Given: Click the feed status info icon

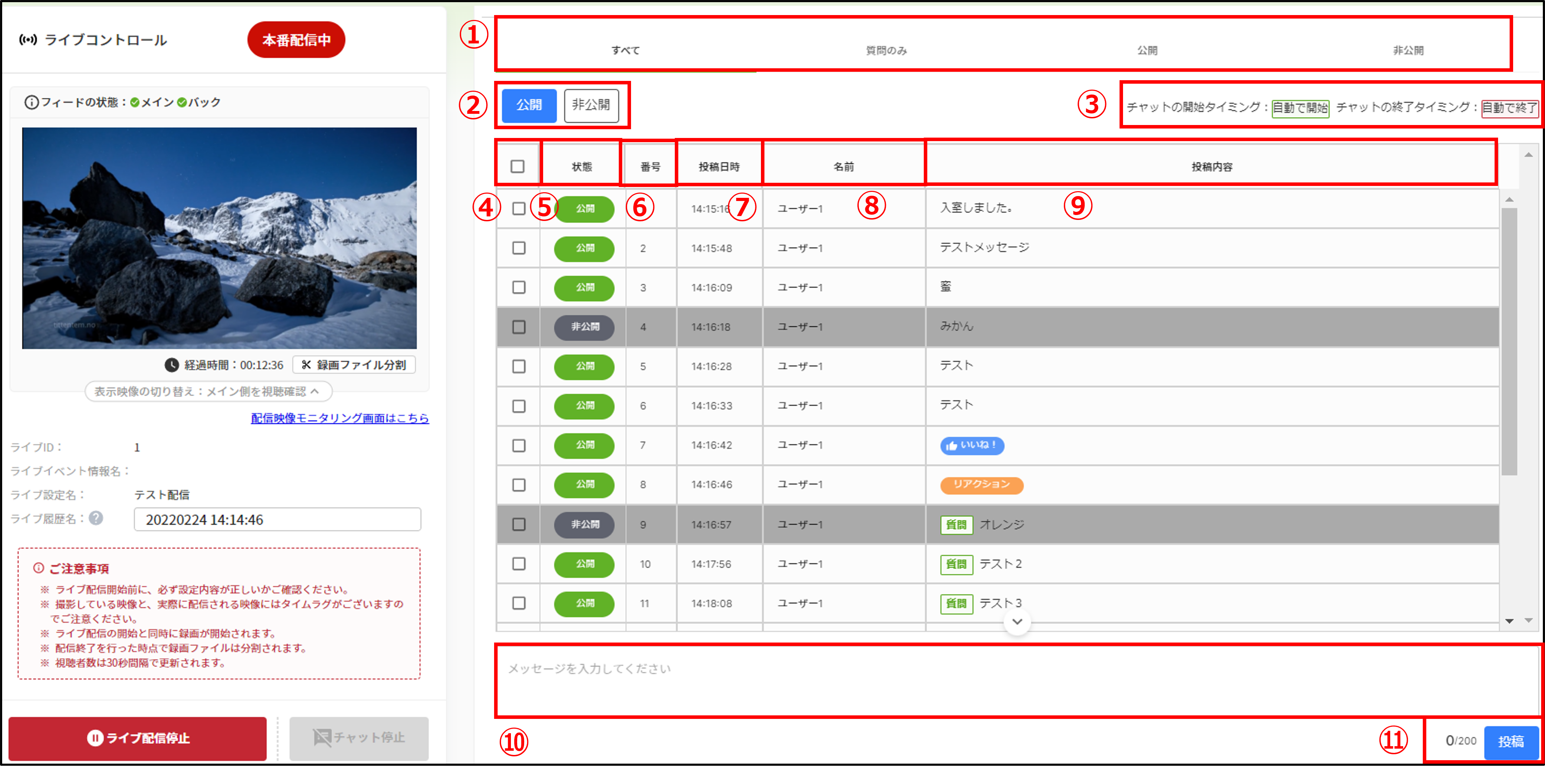Looking at the screenshot, I should pyautogui.click(x=31, y=103).
